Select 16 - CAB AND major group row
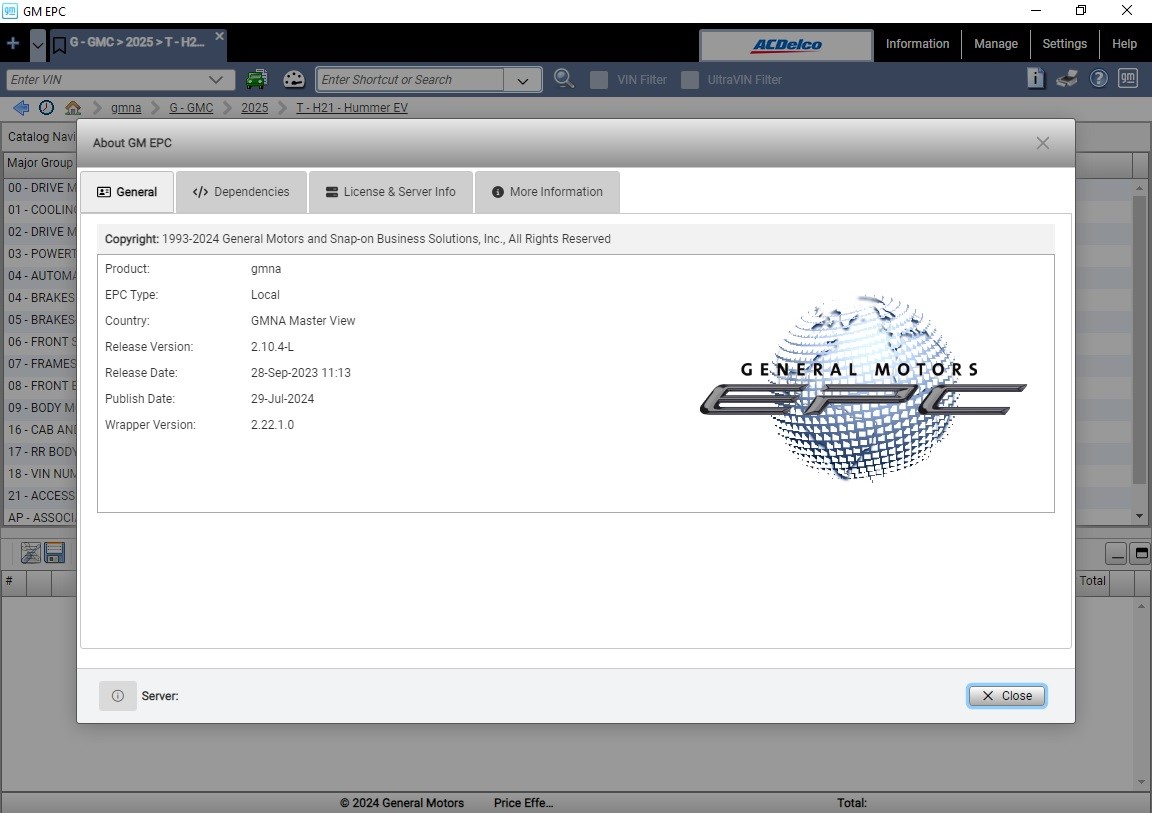 [x=40, y=430]
